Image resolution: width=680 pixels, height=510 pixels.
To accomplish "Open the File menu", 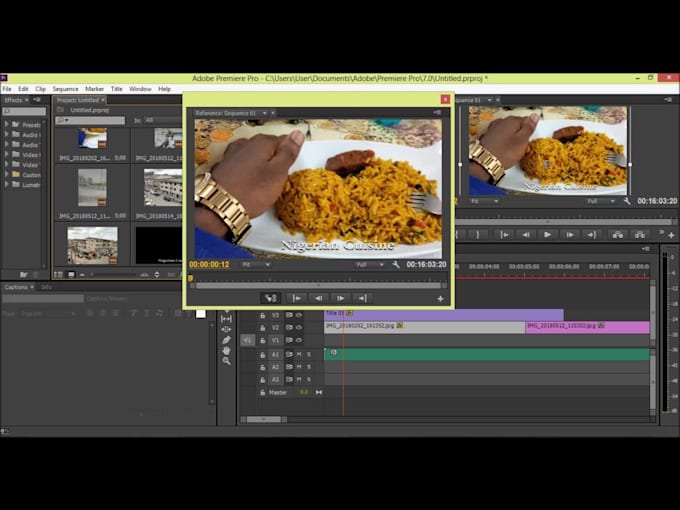I will 7,89.
